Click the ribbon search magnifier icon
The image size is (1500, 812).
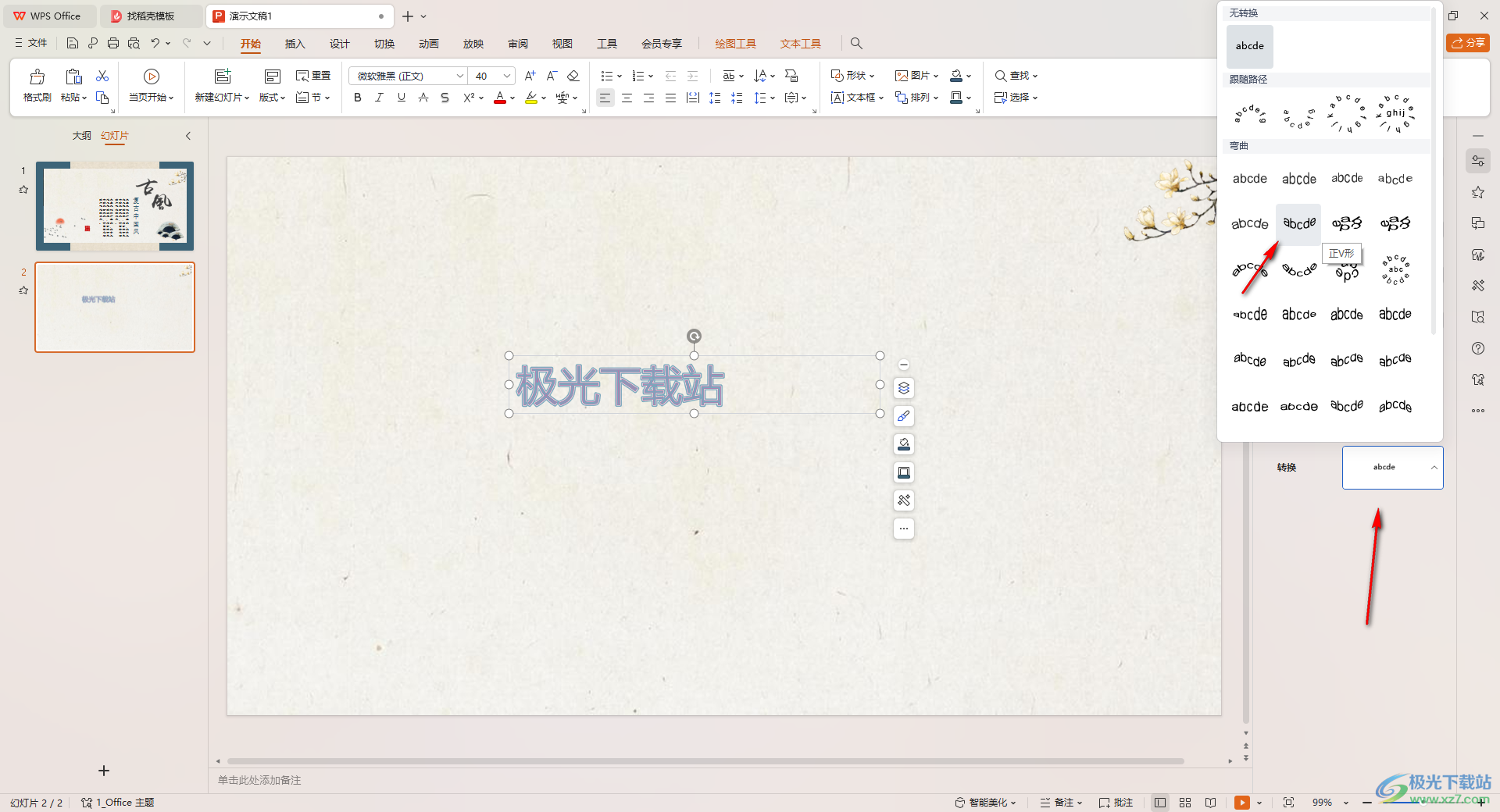click(856, 44)
